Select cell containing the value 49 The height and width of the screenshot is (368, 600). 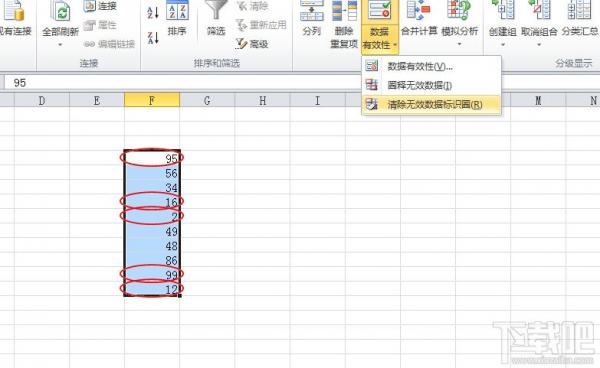pyautogui.click(x=152, y=231)
